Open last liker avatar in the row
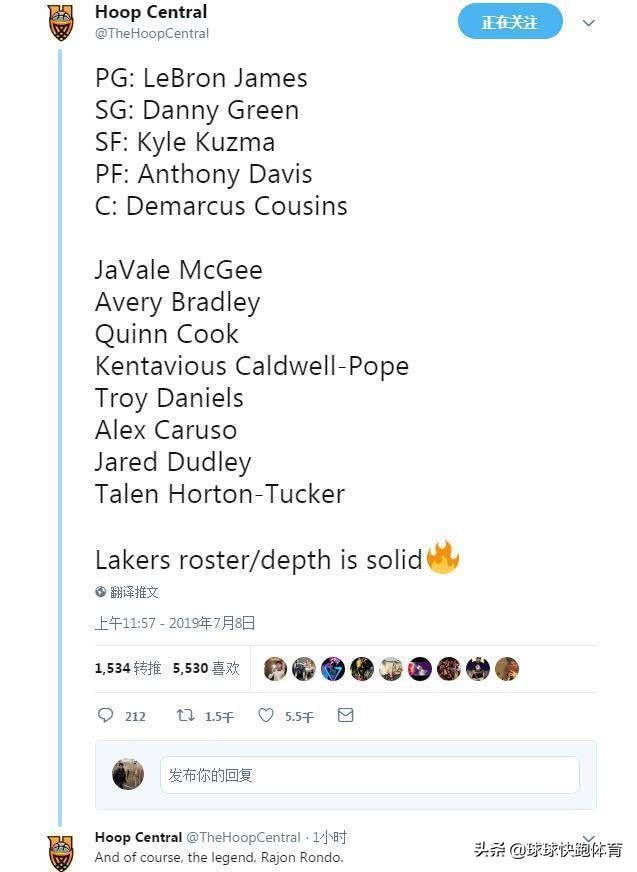The height and width of the screenshot is (872, 637). point(507,669)
